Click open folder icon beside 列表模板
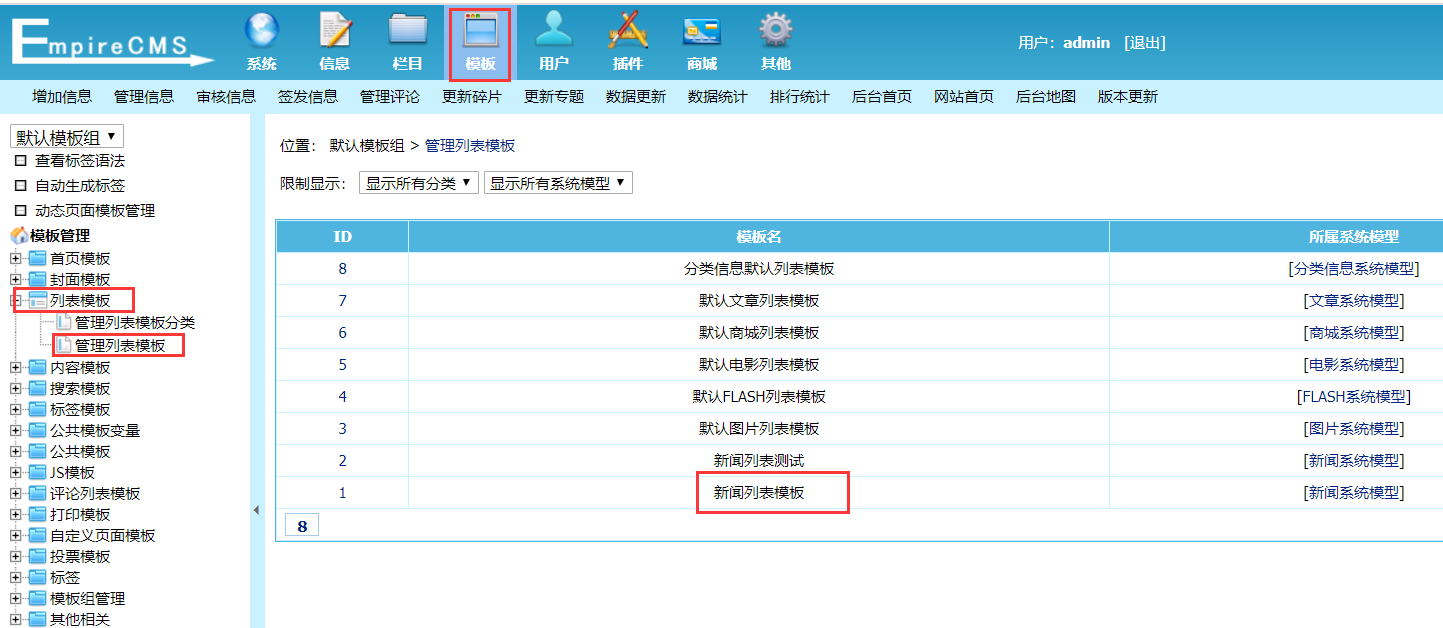This screenshot has height=628, width=1443. click(38, 300)
